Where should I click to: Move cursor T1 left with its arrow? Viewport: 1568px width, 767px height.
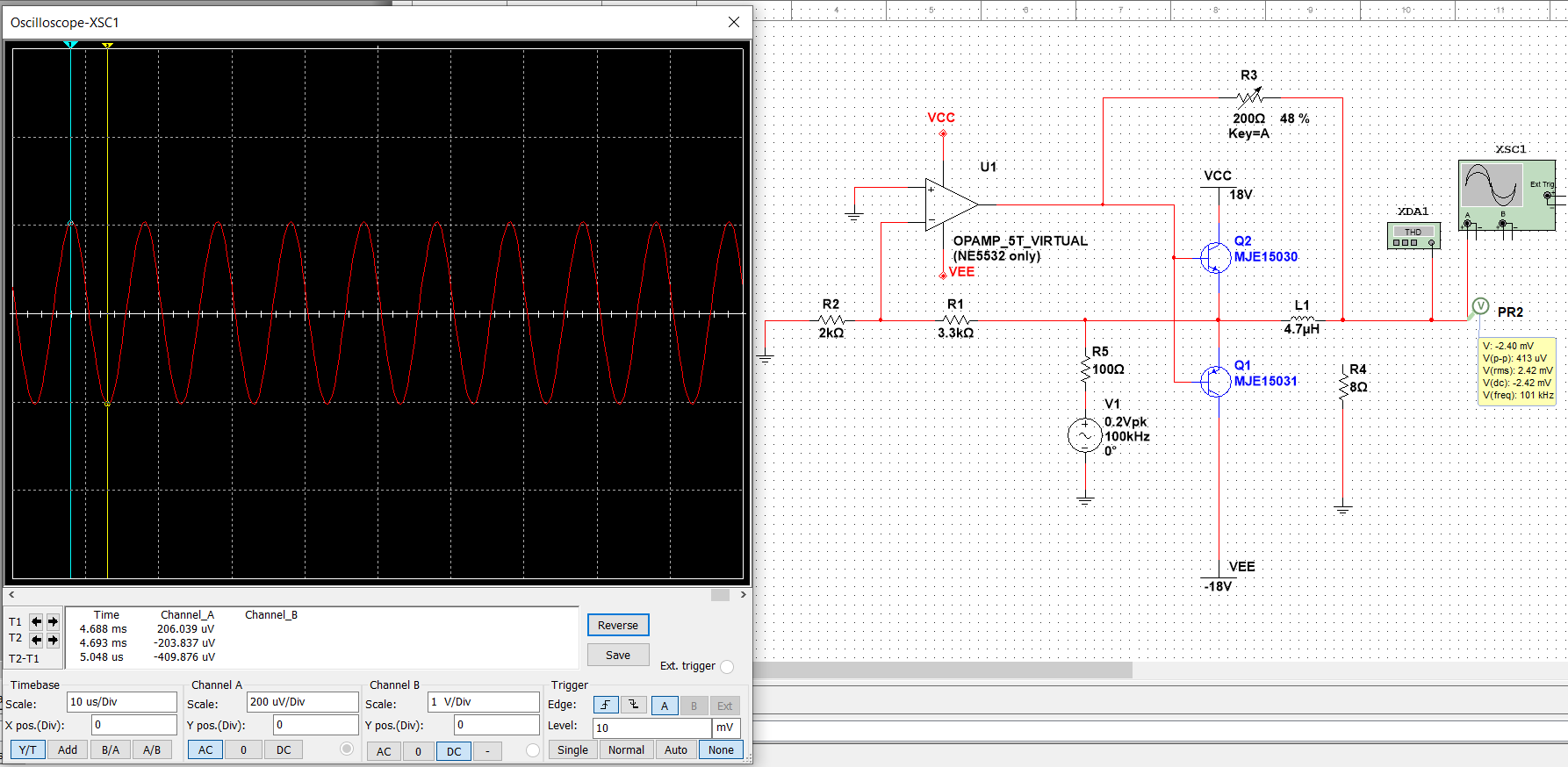pyautogui.click(x=37, y=621)
